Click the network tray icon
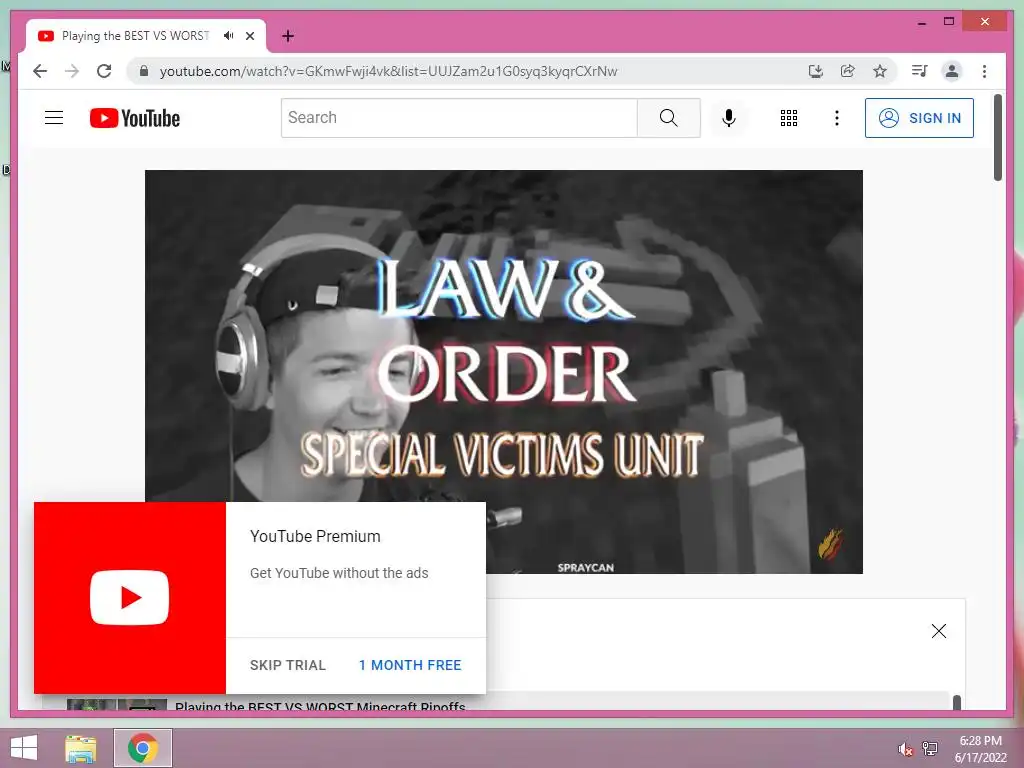Viewport: 1024px width, 768px height. (x=930, y=749)
